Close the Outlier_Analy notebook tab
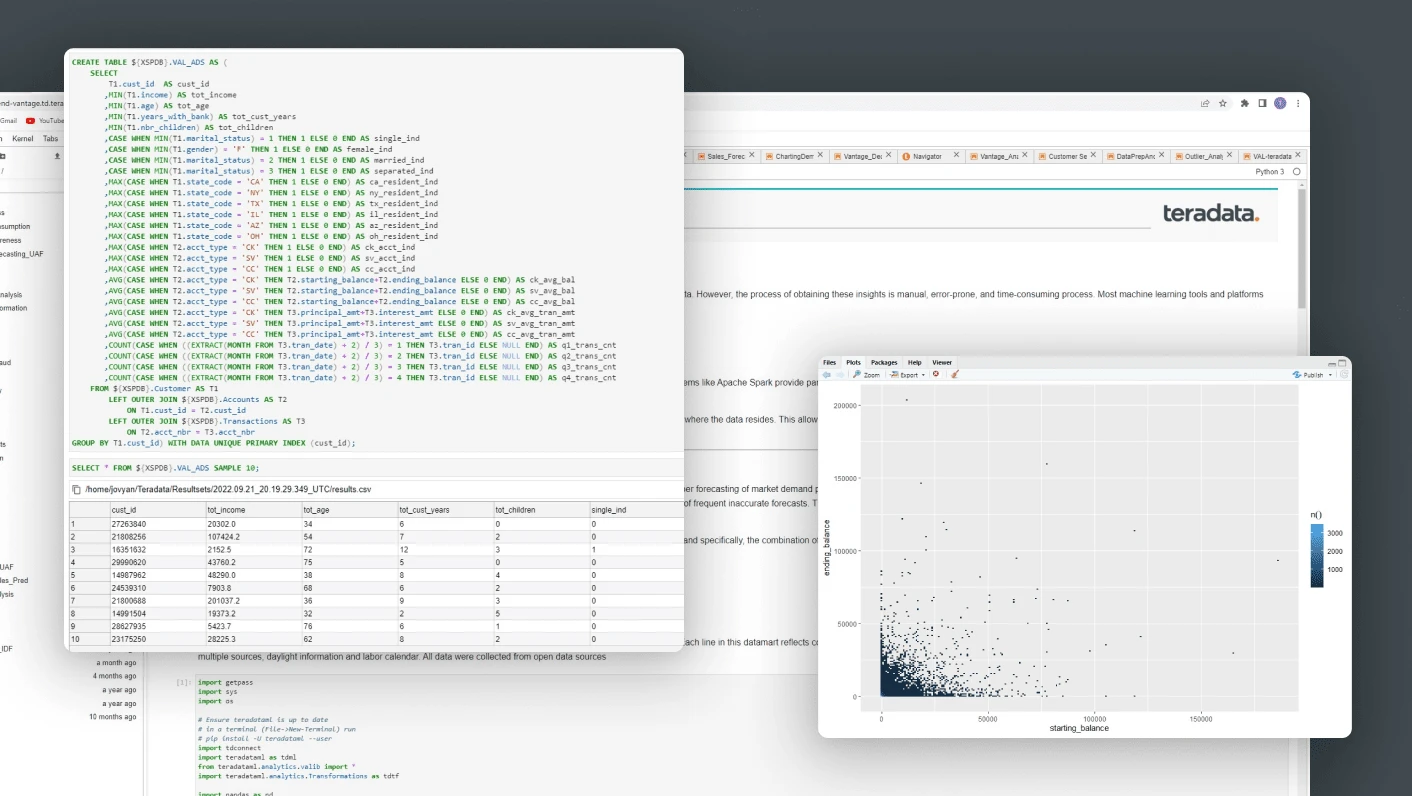This screenshot has width=1412, height=796. pos(1229,155)
